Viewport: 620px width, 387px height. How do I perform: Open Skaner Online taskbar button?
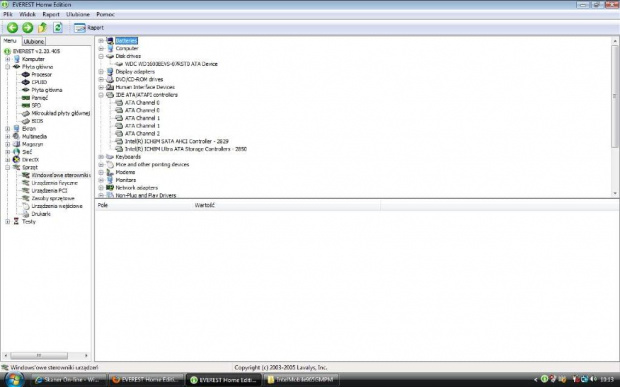click(68, 379)
